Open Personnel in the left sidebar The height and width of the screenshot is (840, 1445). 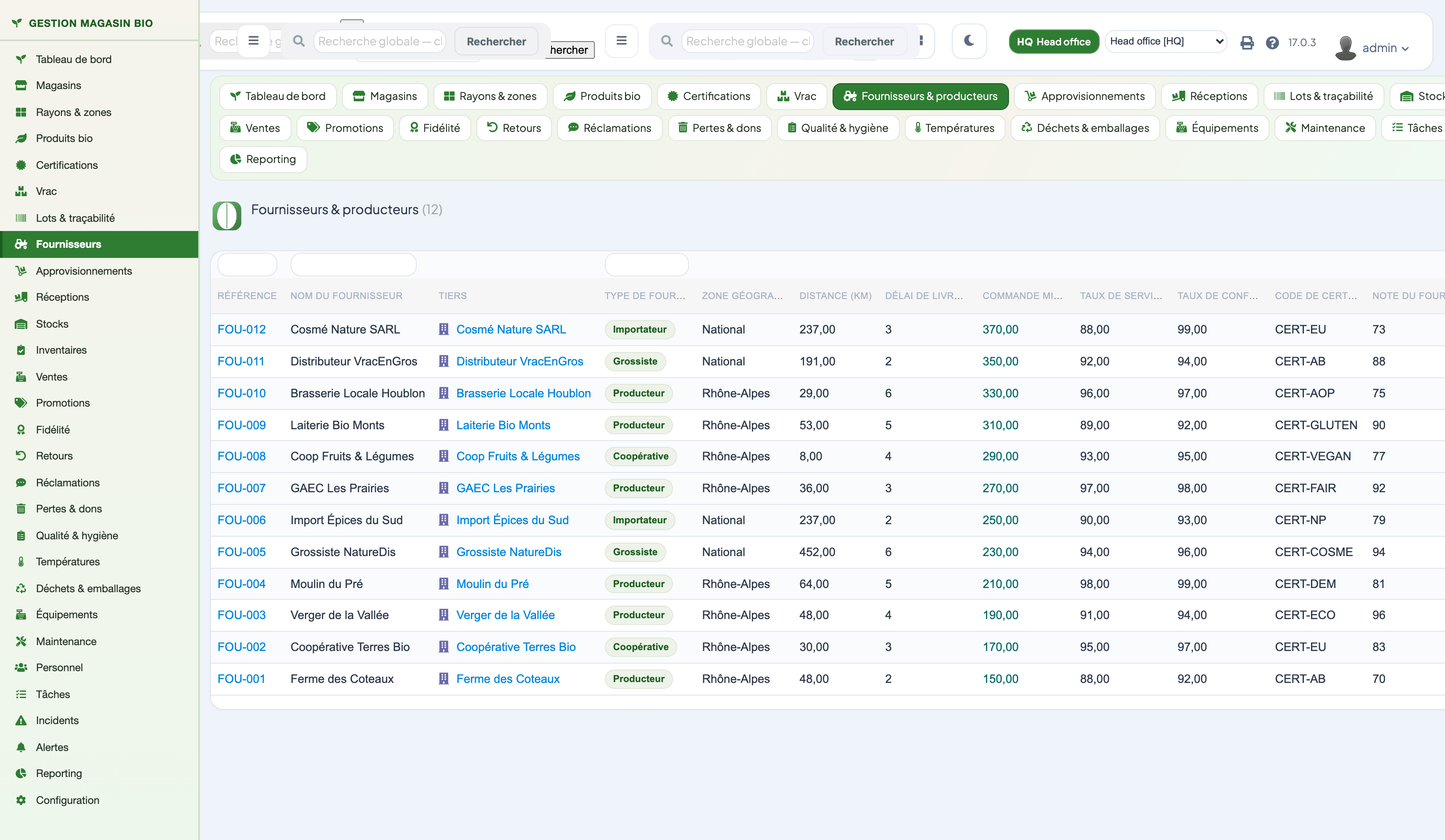(x=99, y=667)
